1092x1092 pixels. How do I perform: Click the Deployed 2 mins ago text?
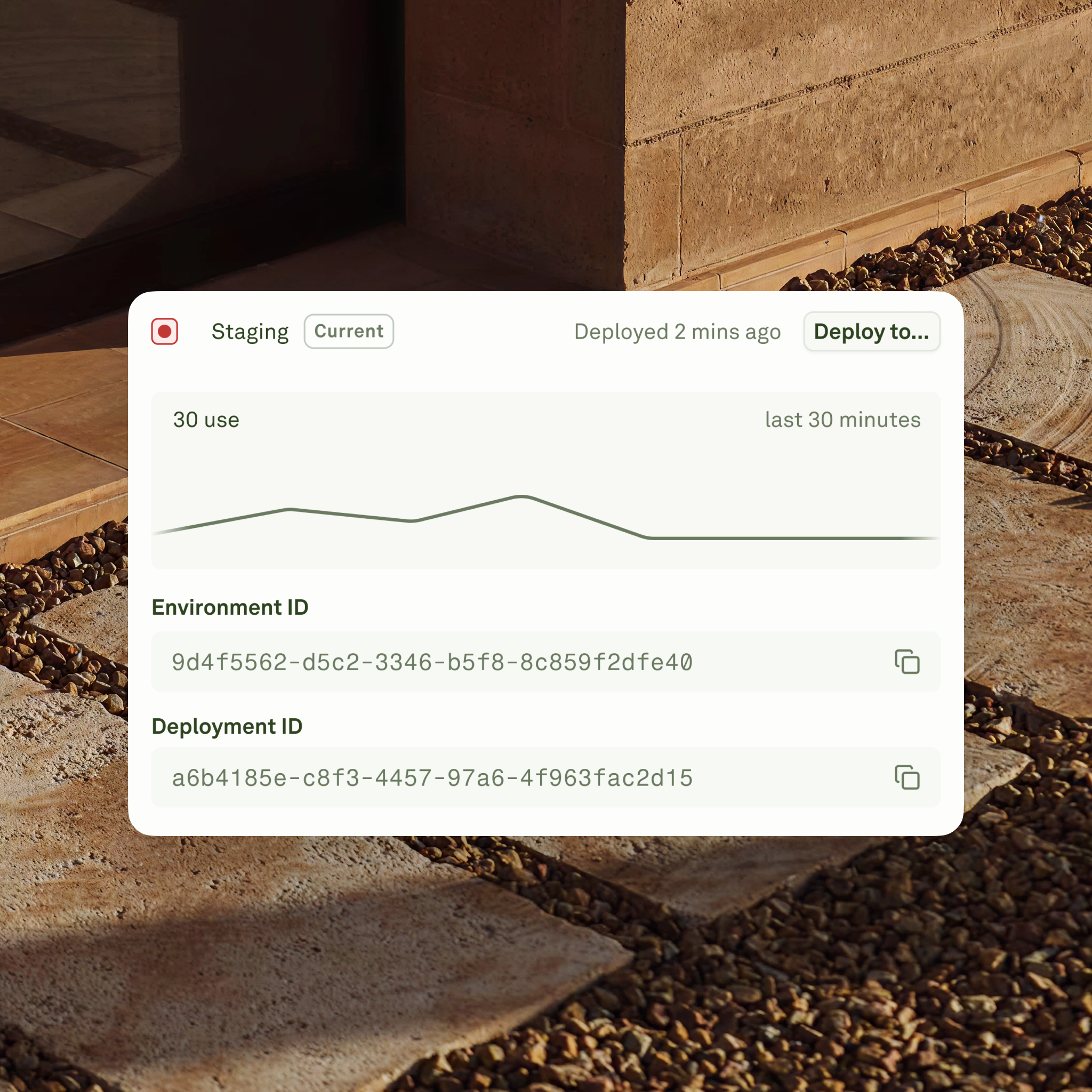677,332
